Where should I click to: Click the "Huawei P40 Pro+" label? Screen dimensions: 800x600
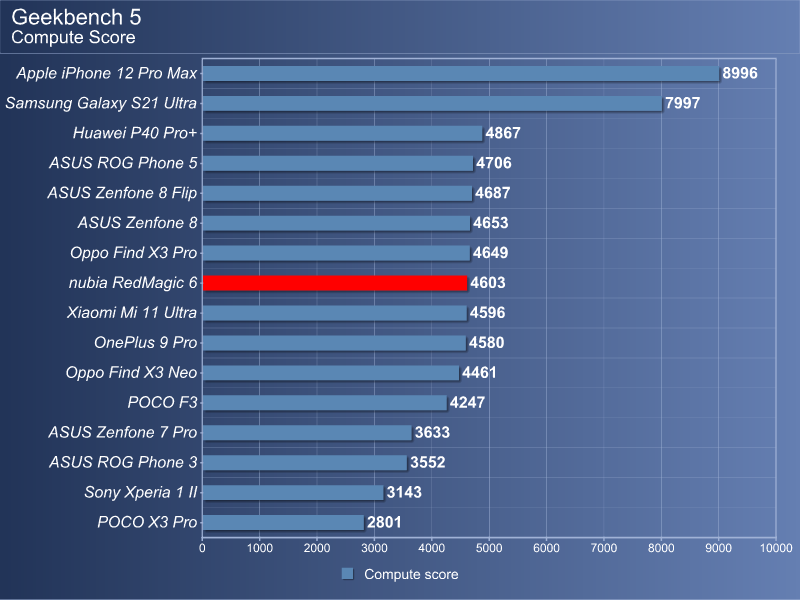coord(135,133)
